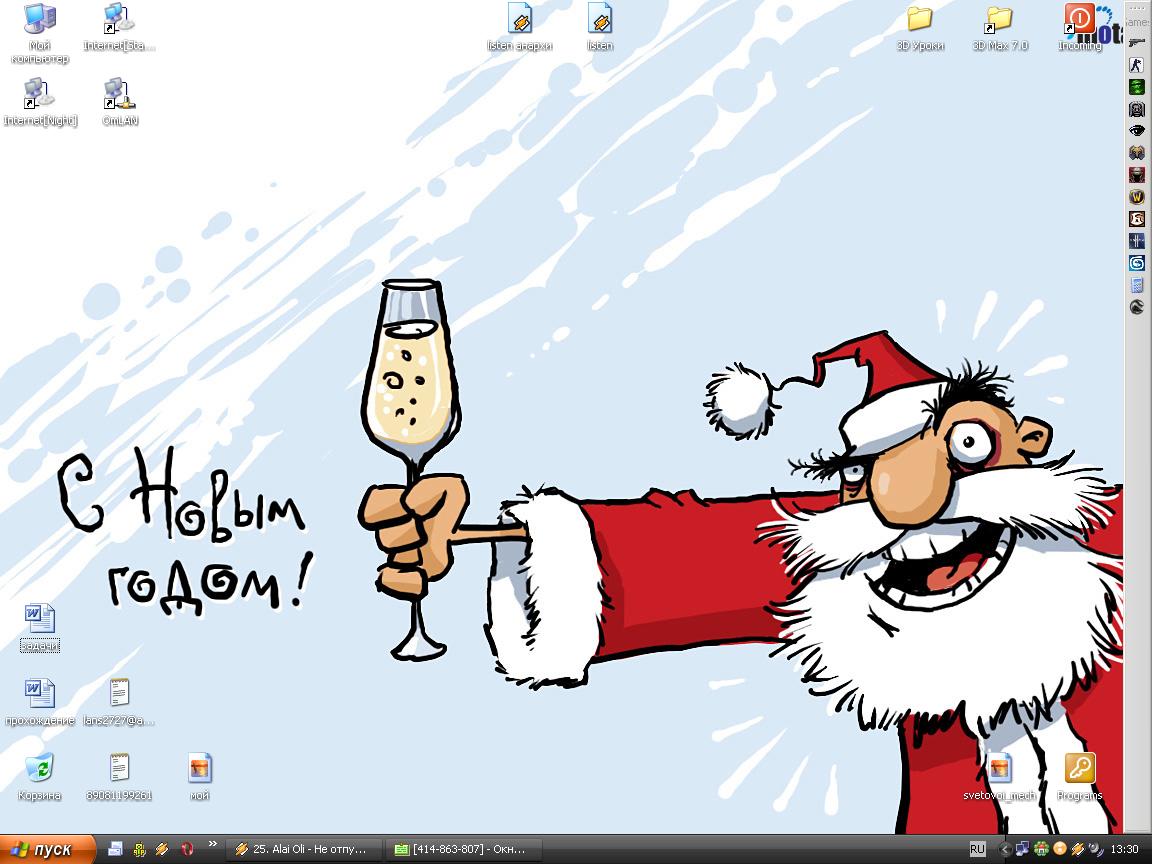Switch to the '25. Alai Oli' Winamp taskbar button
The image size is (1152, 864).
coord(304,849)
